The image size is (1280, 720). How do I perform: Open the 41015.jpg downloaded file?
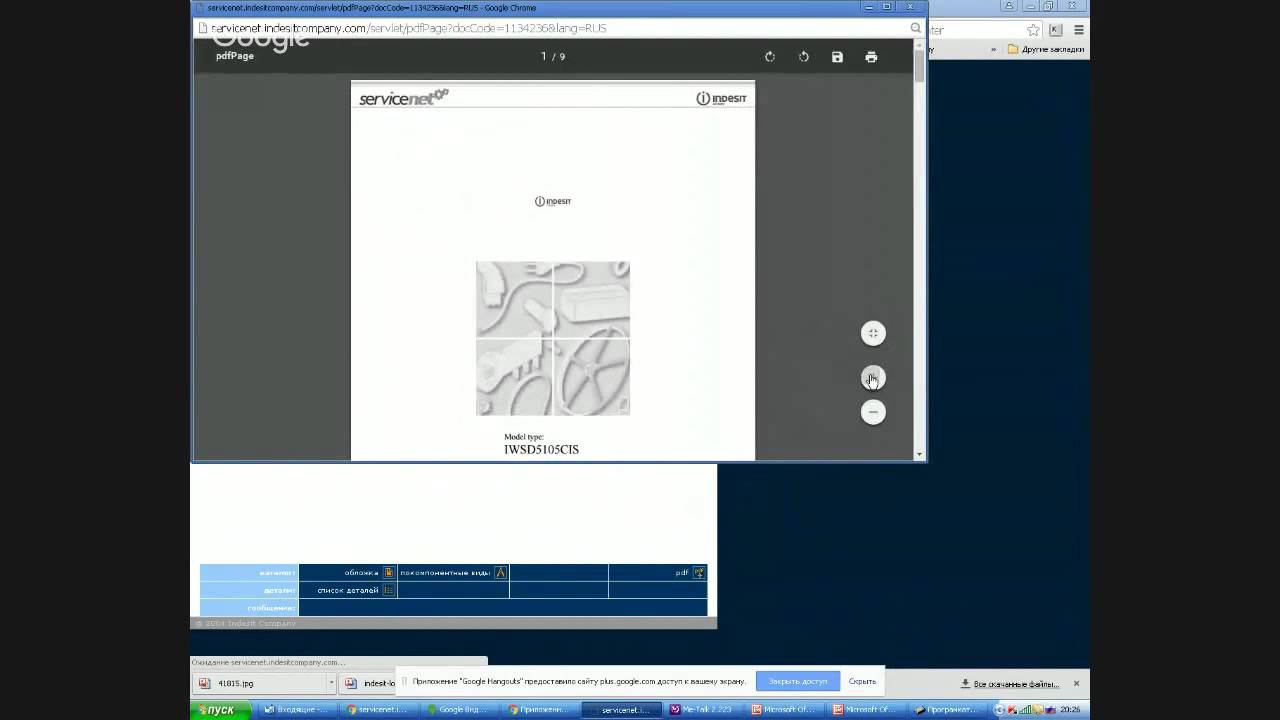[x=260, y=684]
